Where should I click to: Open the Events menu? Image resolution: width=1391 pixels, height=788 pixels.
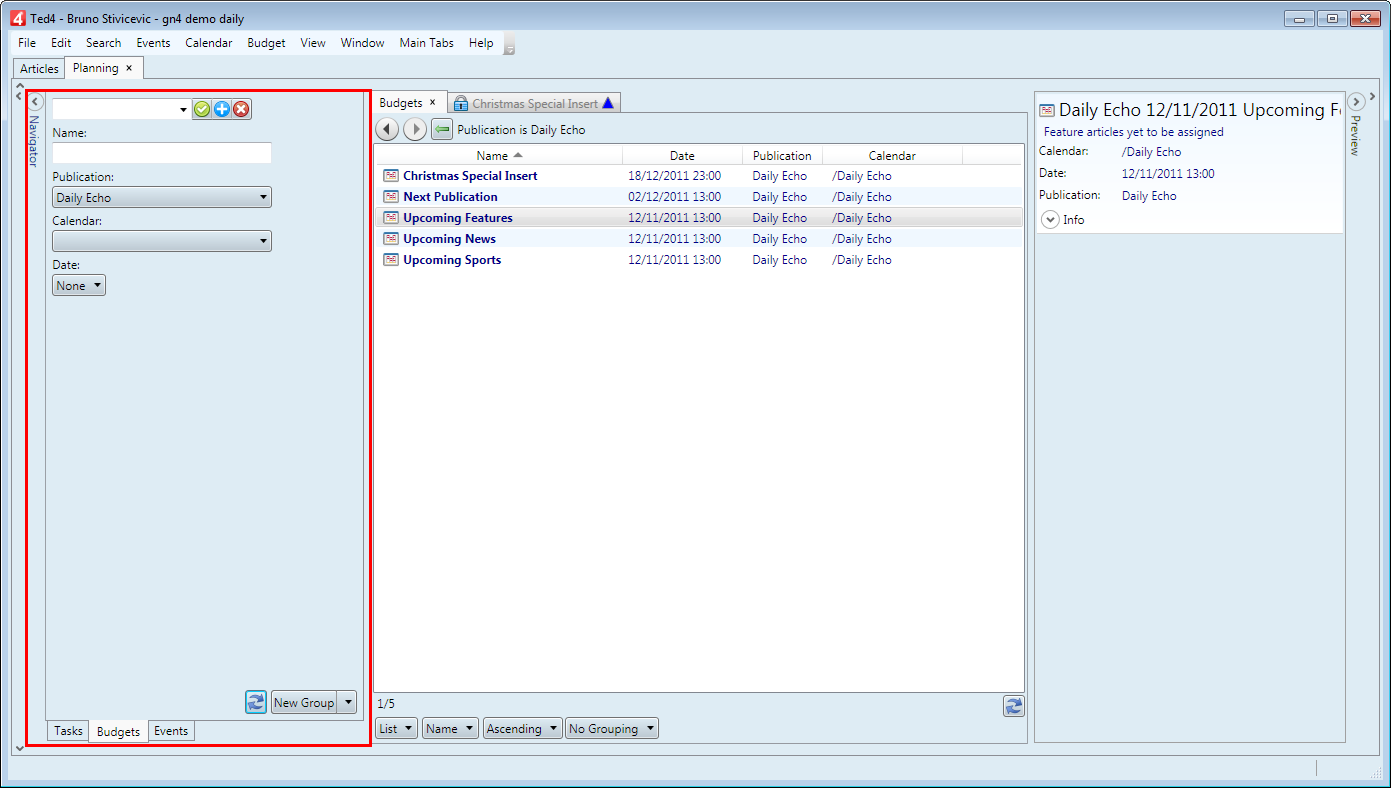click(x=153, y=43)
